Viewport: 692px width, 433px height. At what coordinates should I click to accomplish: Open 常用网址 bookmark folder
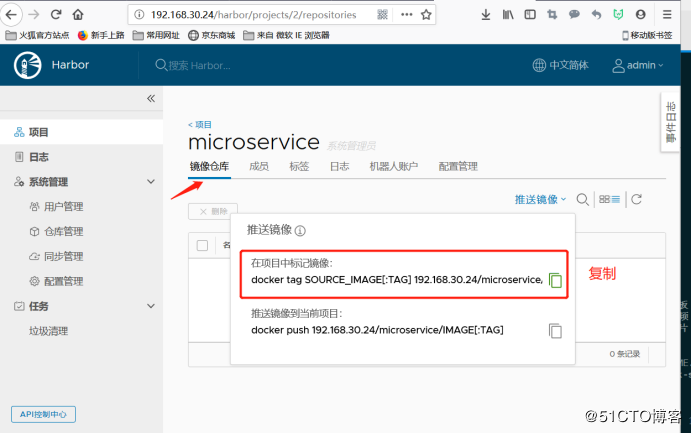(156, 35)
